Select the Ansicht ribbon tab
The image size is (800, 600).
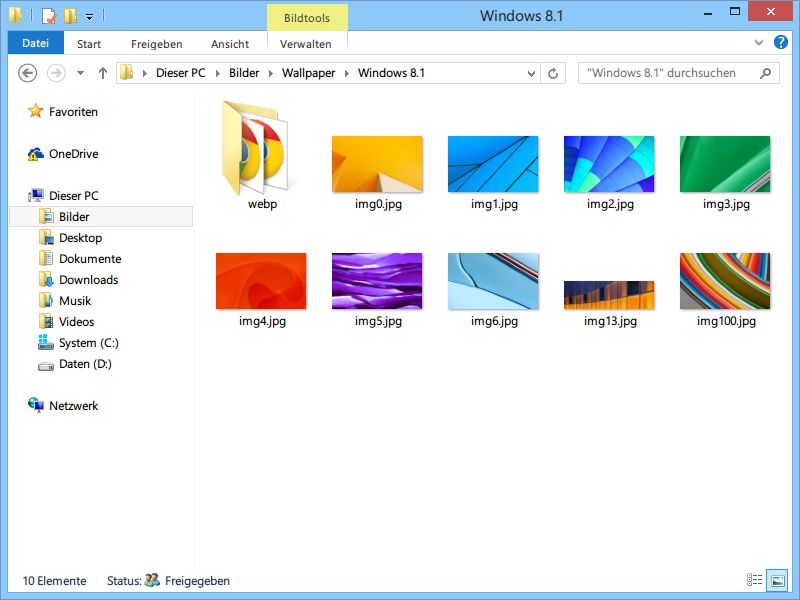pos(230,44)
